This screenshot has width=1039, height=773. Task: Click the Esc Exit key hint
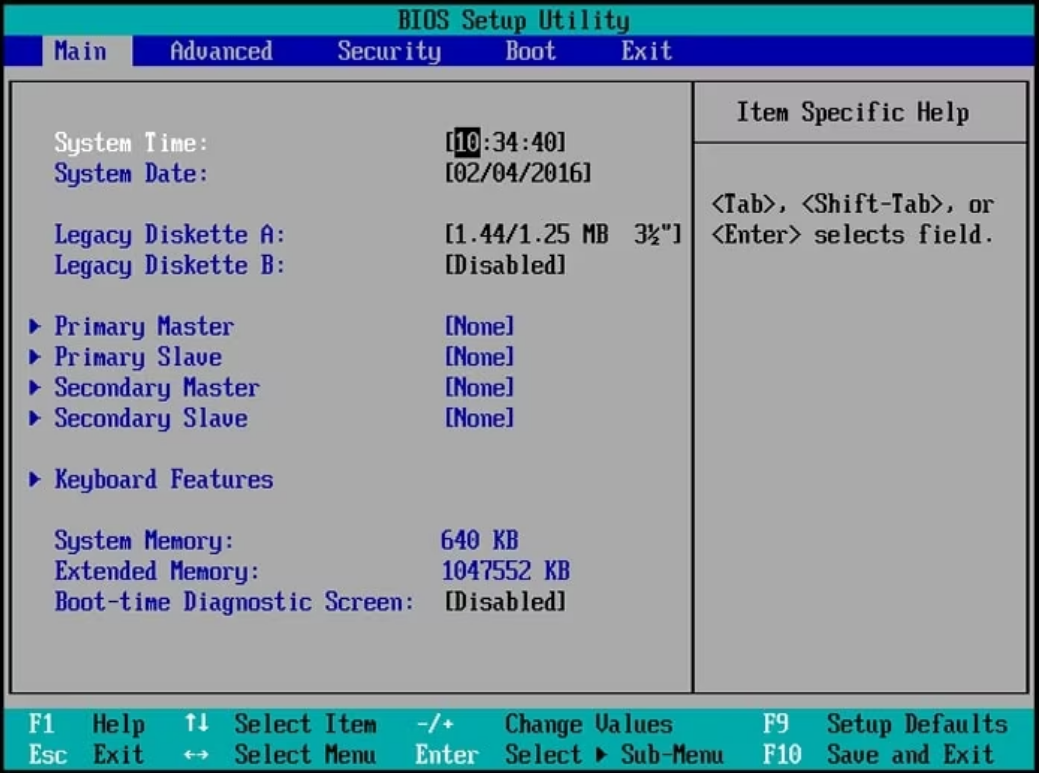tap(86, 754)
